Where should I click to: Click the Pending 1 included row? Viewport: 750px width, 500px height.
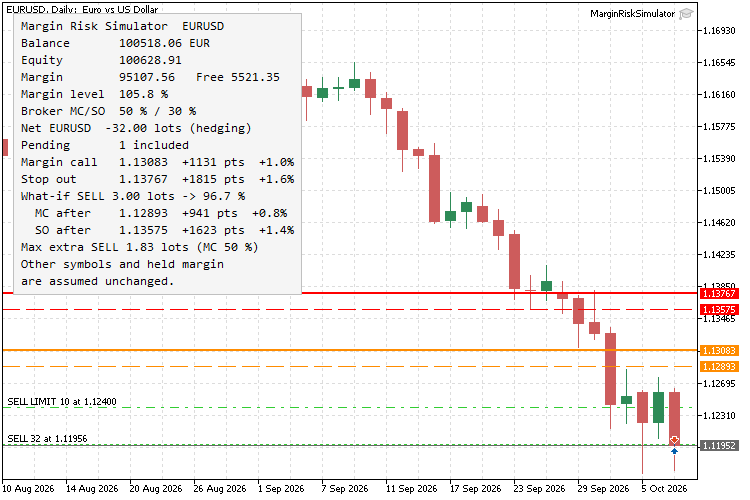tap(105, 145)
